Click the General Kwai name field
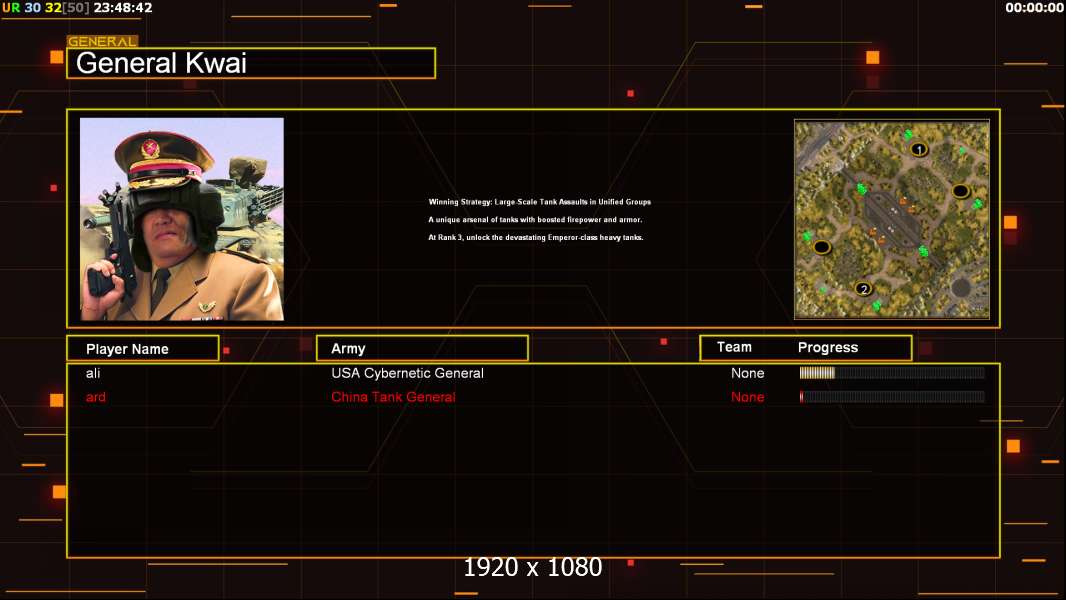Screen dimensions: 1066x600 (x=251, y=63)
